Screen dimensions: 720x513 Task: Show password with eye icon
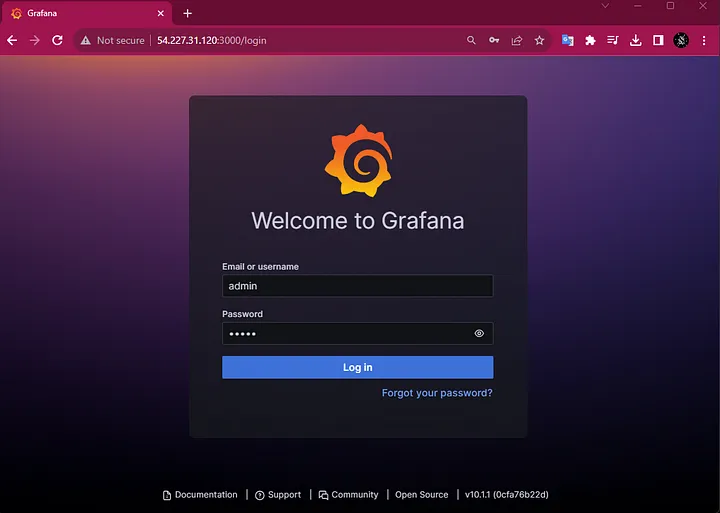point(479,333)
